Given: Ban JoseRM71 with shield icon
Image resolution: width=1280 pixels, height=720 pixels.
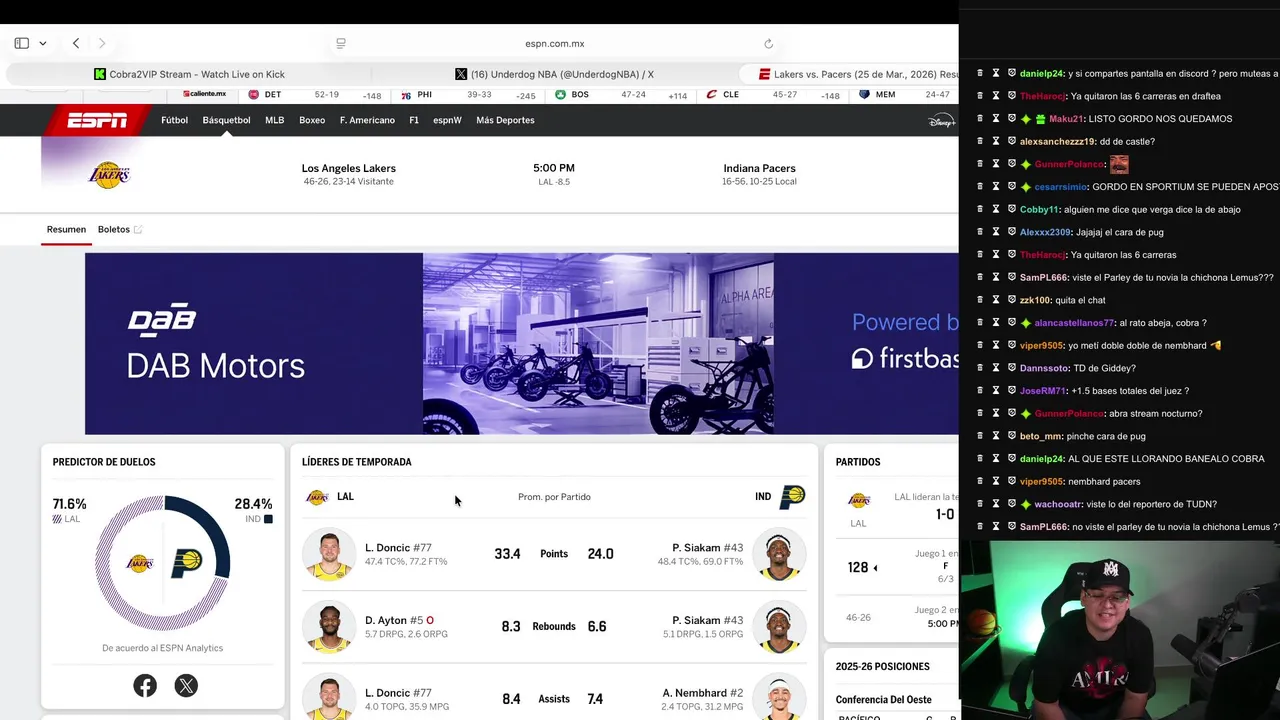Looking at the screenshot, I should coord(1012,390).
